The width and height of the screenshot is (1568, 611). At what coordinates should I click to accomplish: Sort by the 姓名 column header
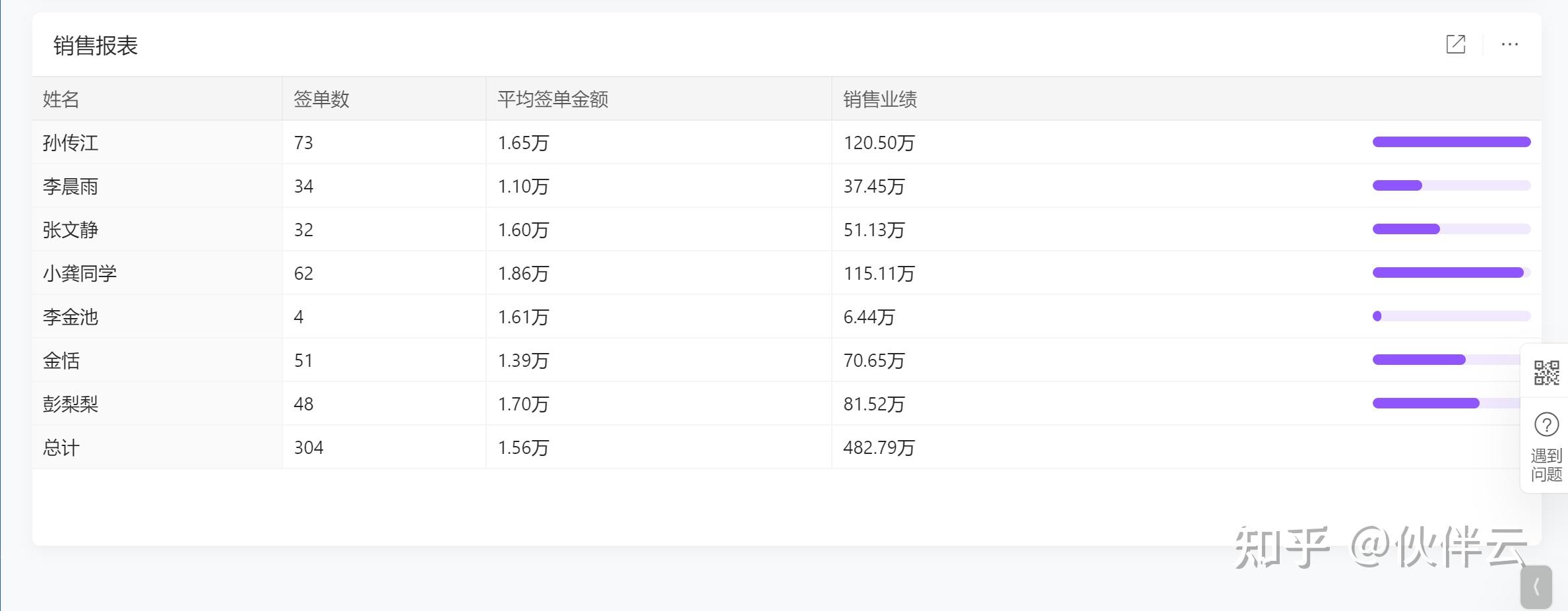(x=61, y=100)
